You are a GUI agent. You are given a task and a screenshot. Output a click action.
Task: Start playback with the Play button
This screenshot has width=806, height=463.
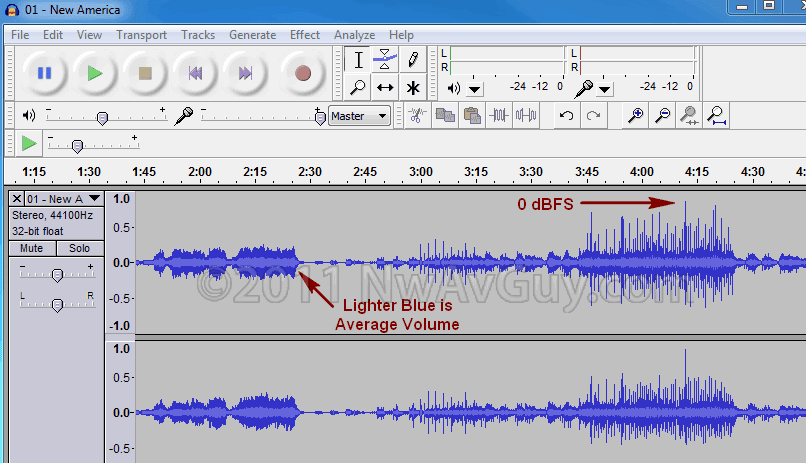tap(95, 73)
